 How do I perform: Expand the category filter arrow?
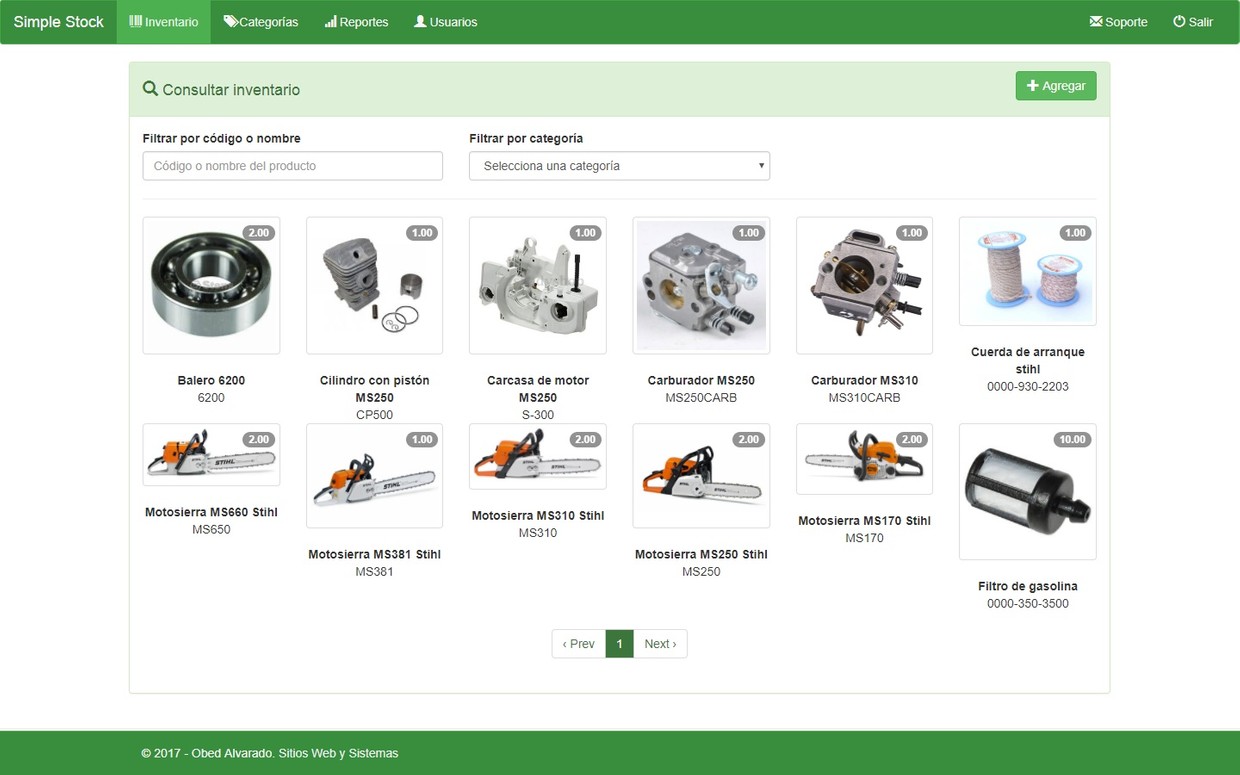pos(761,165)
